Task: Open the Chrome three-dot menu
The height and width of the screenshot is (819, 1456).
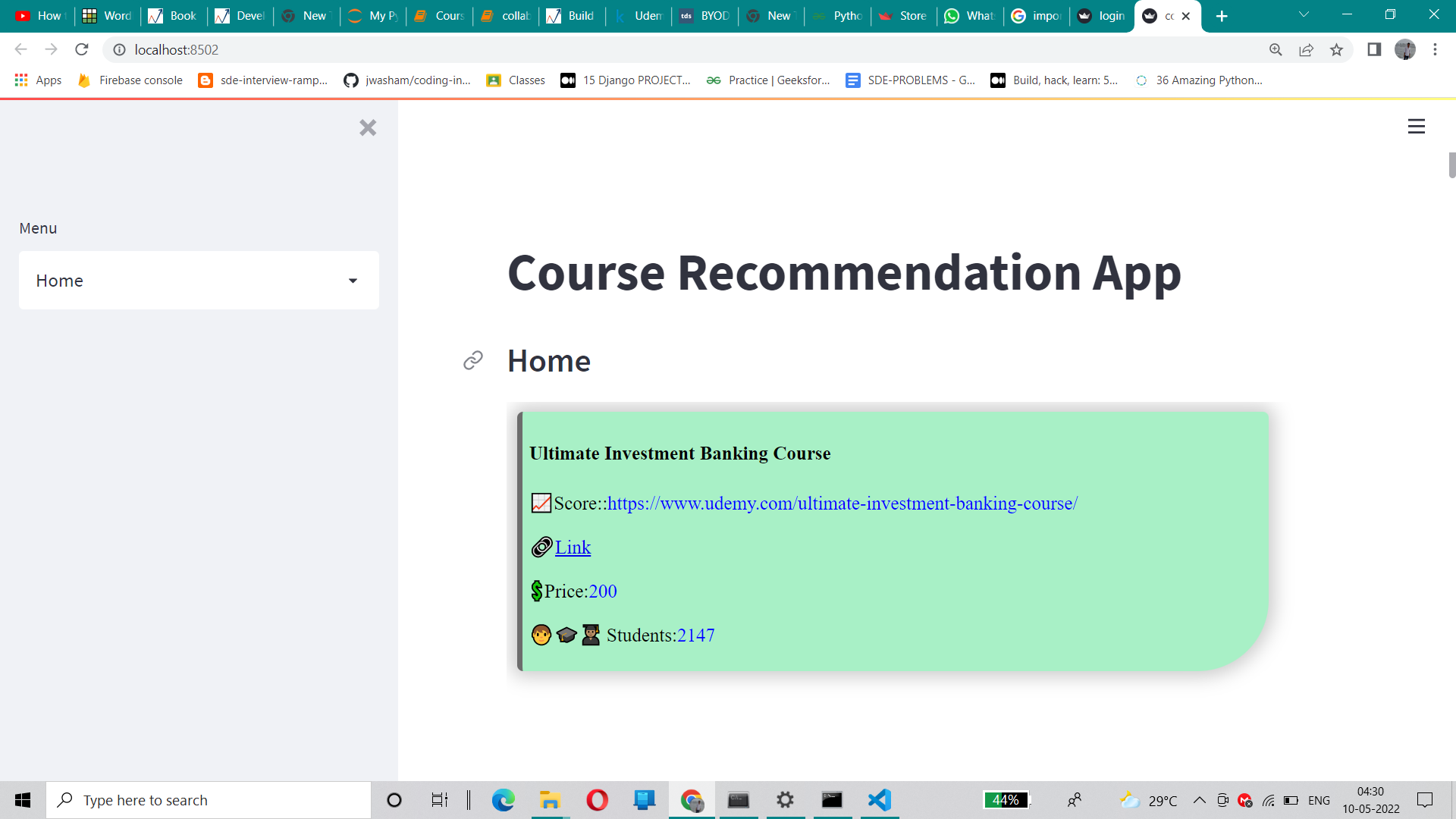Action: click(x=1435, y=49)
